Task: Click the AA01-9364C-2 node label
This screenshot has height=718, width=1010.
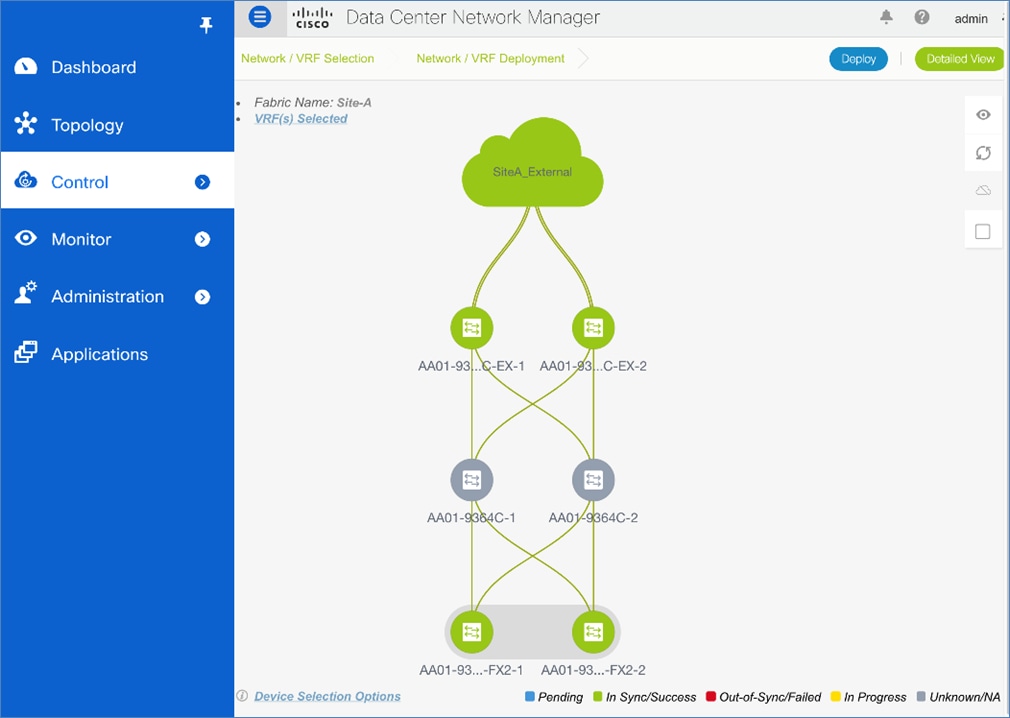Action: [593, 518]
